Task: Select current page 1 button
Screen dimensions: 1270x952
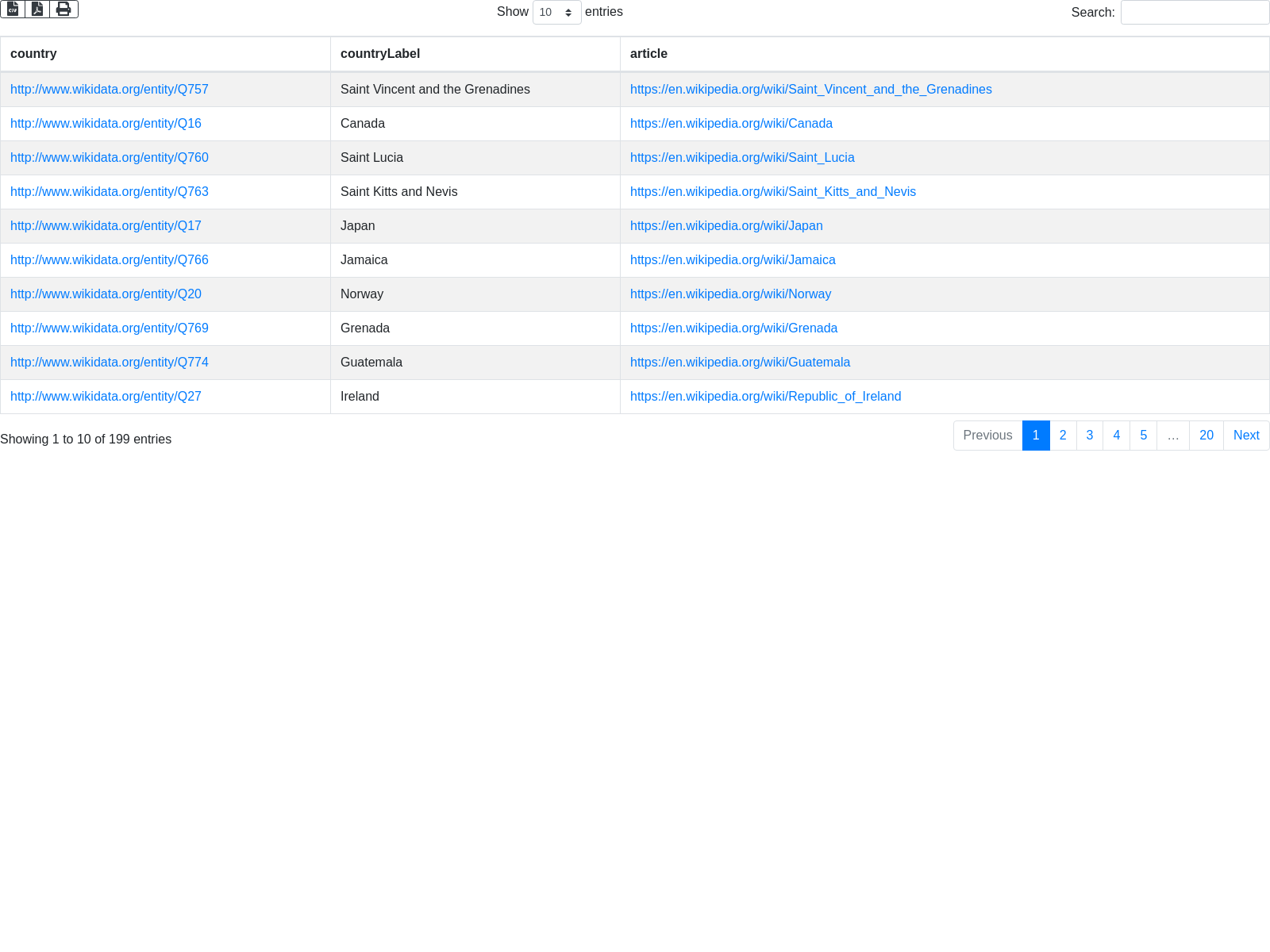Action: pyautogui.click(x=1036, y=436)
